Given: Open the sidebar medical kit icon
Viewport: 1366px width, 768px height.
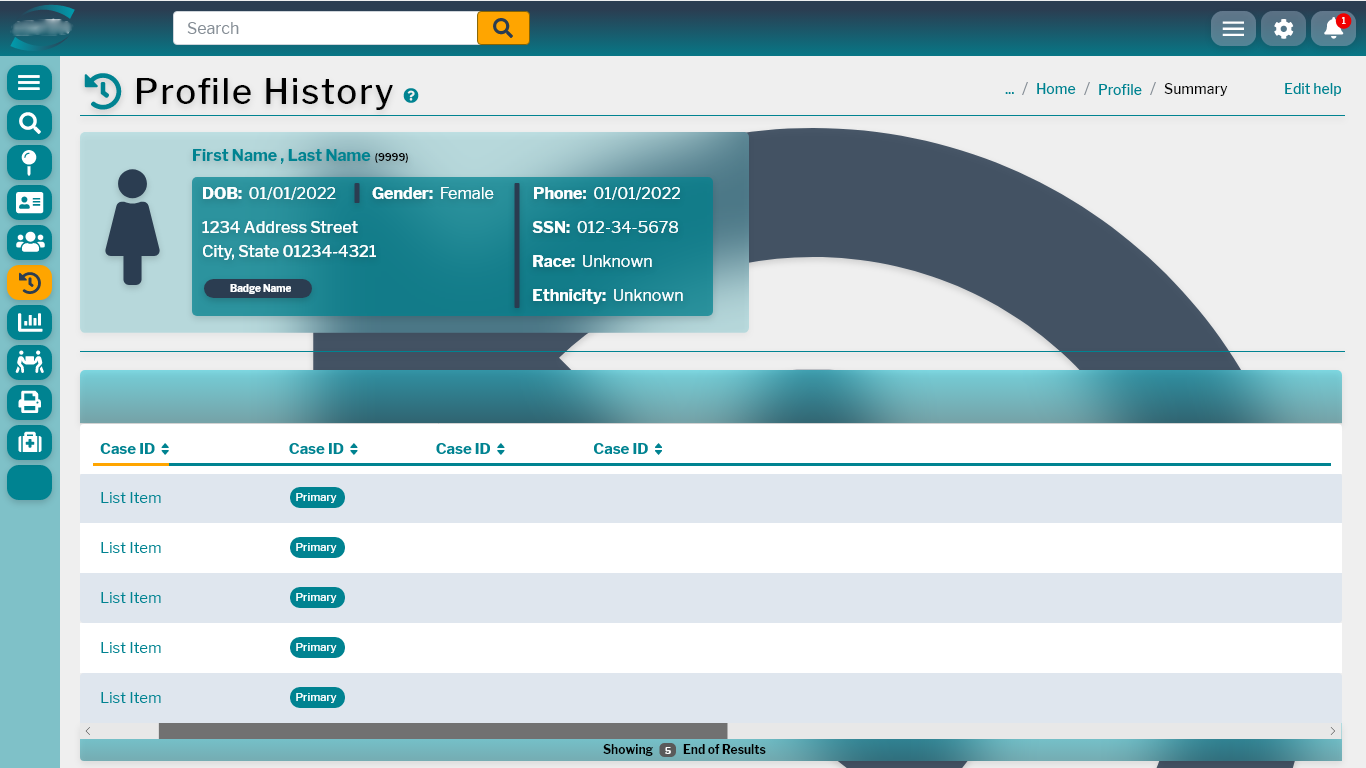Looking at the screenshot, I should 29,442.
